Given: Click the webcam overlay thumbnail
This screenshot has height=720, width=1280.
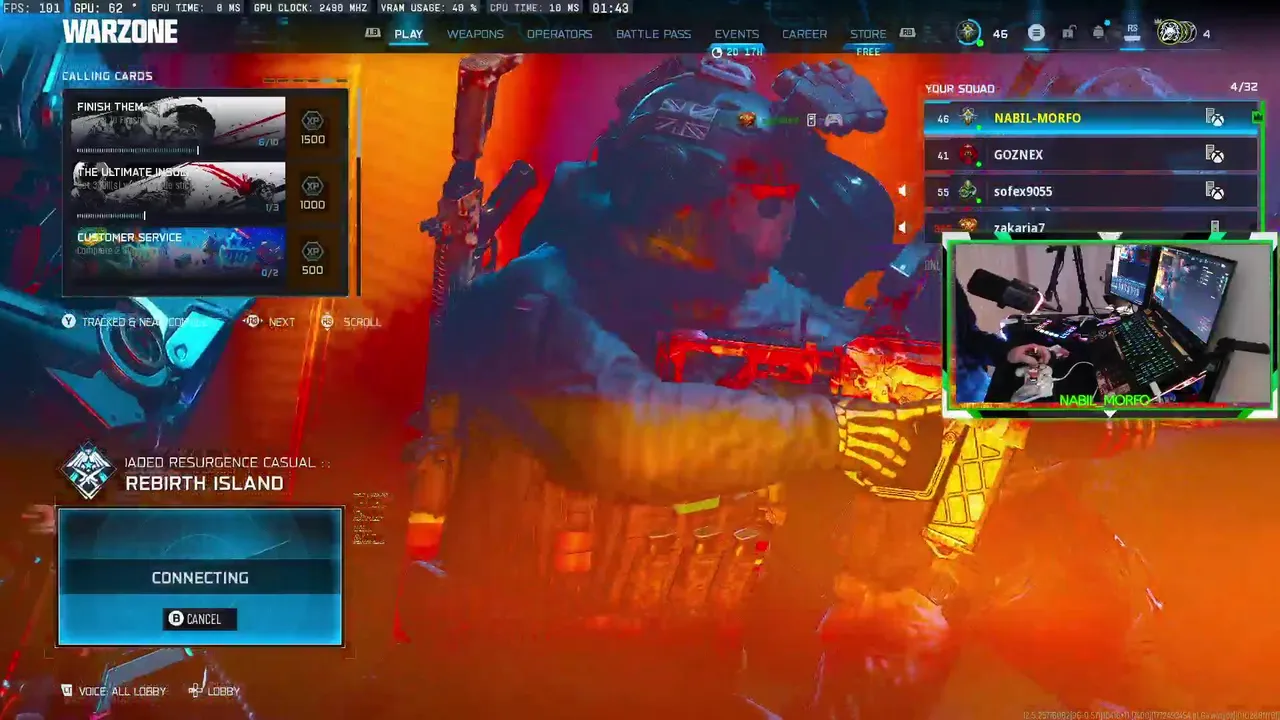Looking at the screenshot, I should pyautogui.click(x=1109, y=326).
